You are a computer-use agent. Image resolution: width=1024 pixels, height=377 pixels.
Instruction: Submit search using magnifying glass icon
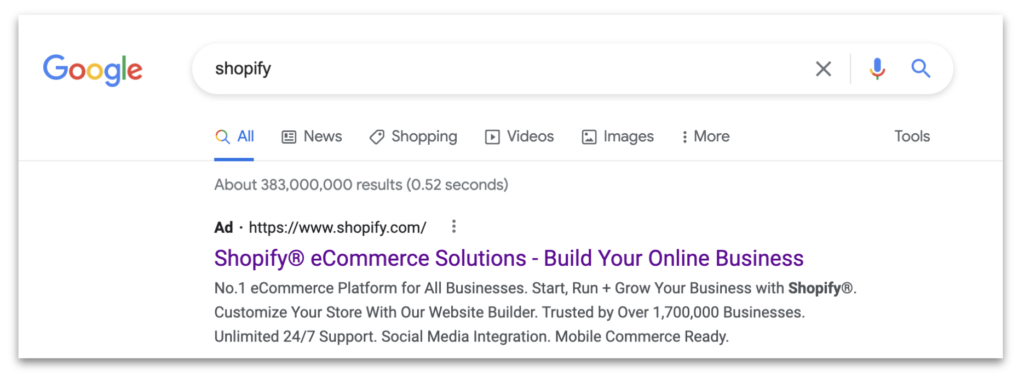[x=921, y=68]
